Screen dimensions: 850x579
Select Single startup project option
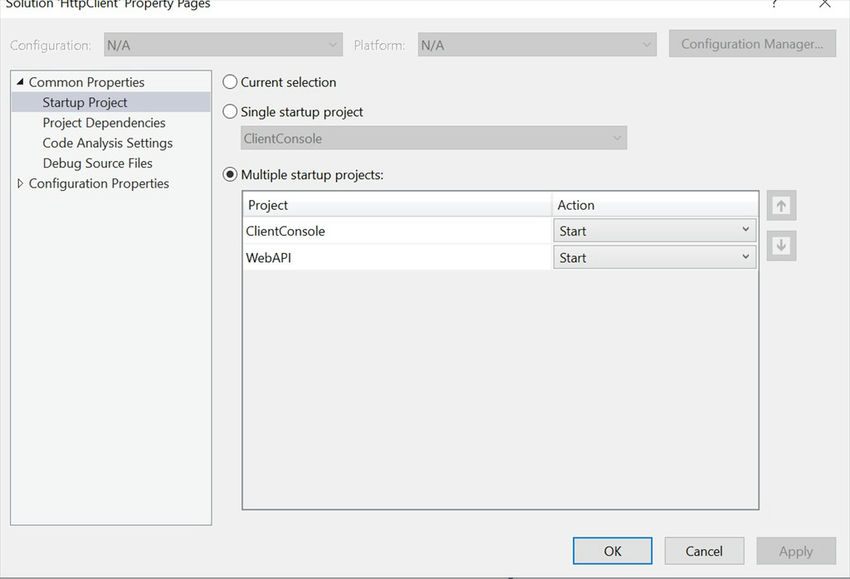(x=231, y=112)
